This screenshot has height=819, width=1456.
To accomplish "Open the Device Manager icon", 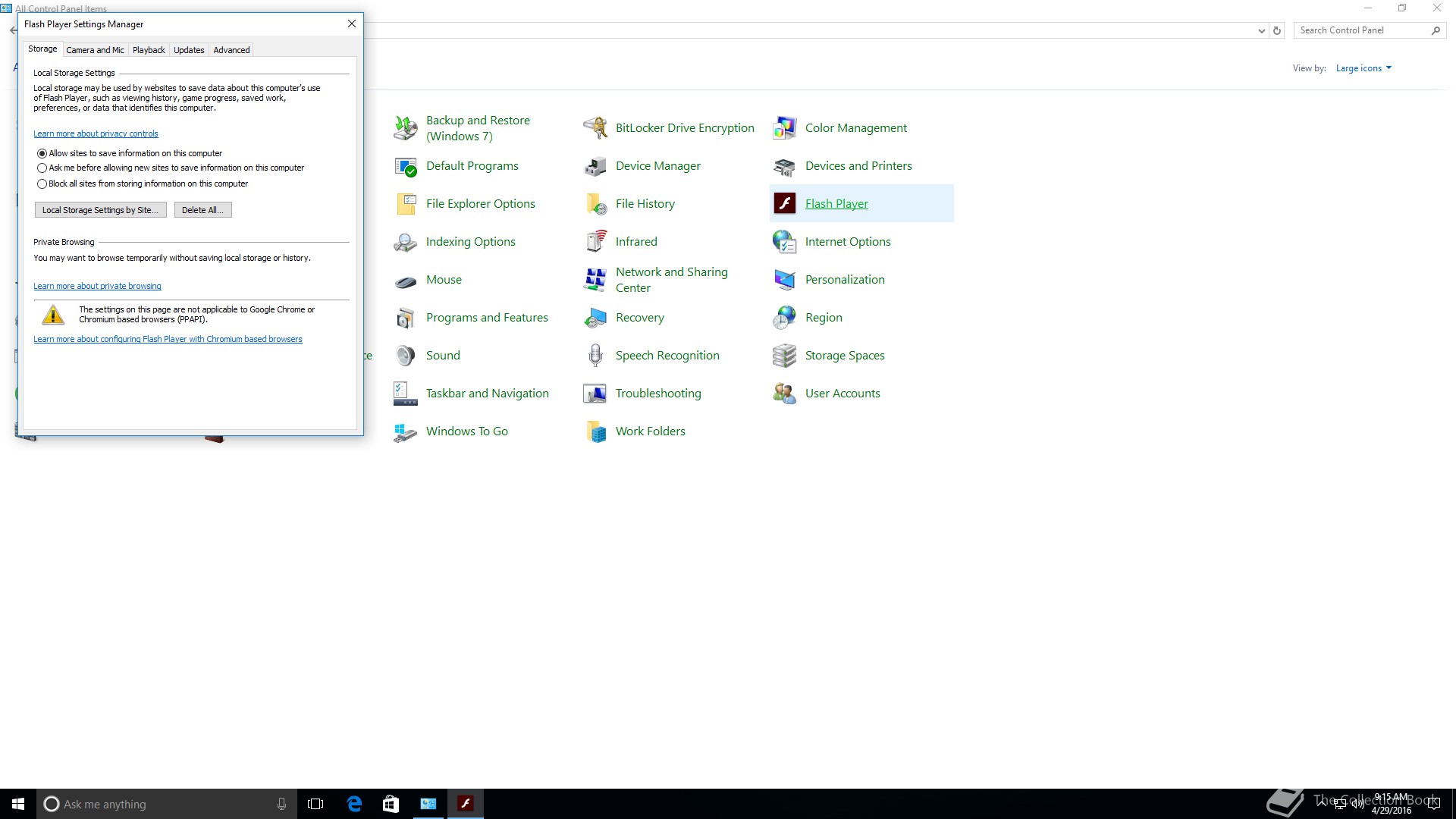I will 595,166.
